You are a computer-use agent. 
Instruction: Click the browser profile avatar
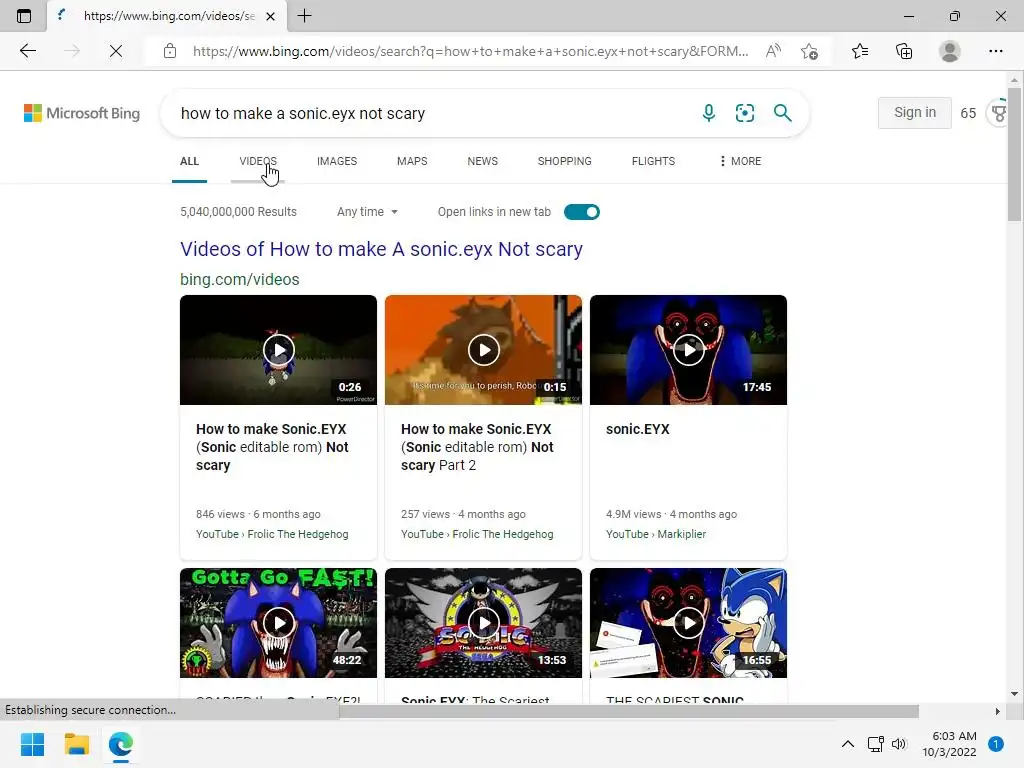(x=950, y=51)
